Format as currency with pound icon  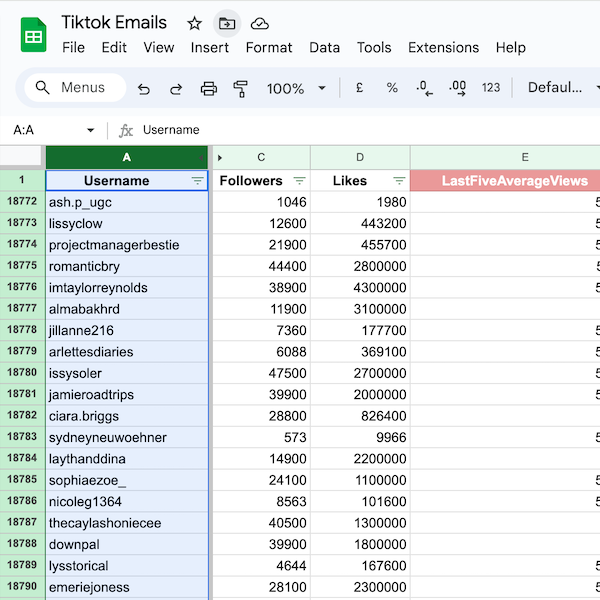point(359,88)
